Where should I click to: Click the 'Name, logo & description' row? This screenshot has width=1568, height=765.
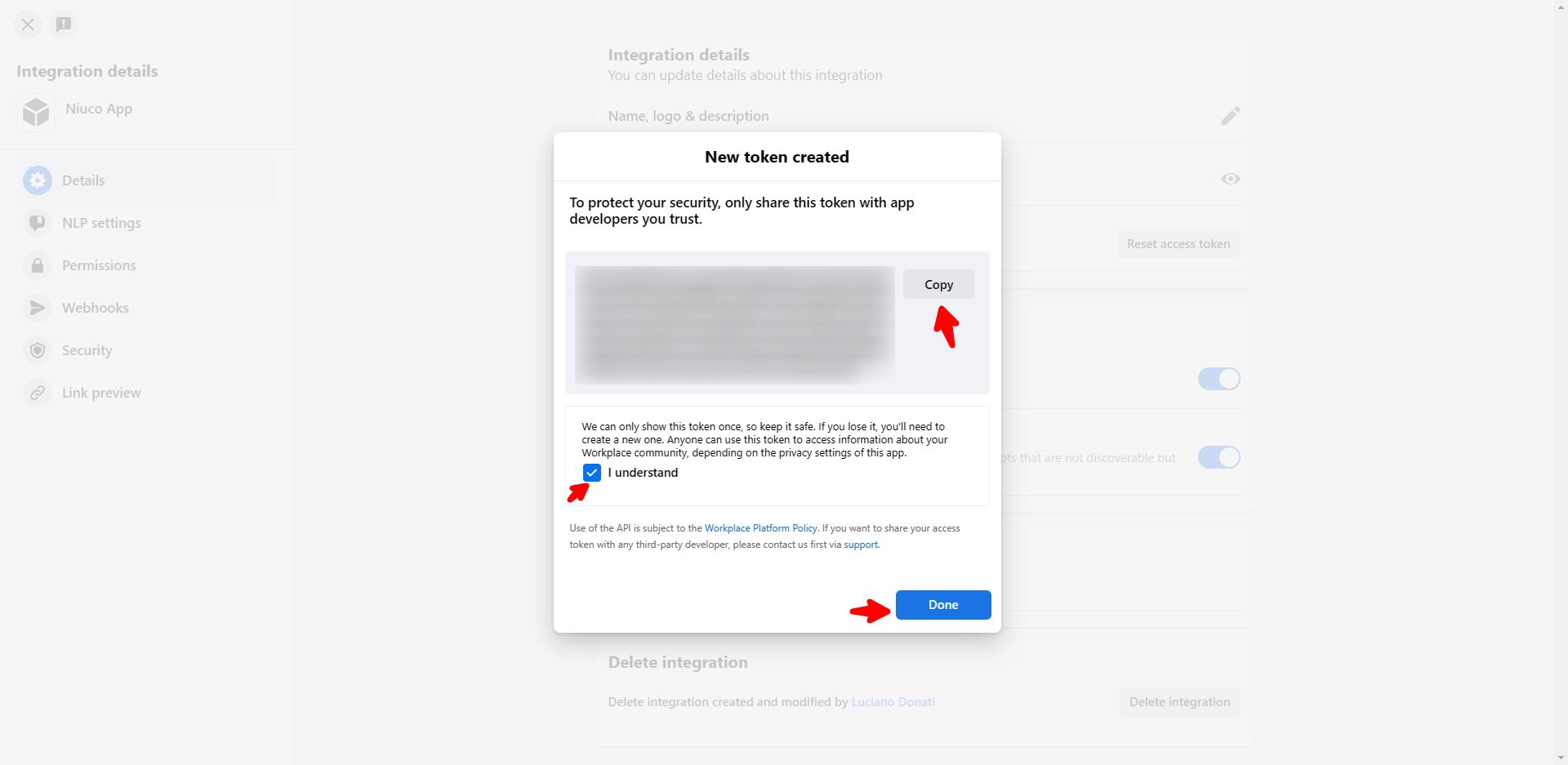click(924, 116)
